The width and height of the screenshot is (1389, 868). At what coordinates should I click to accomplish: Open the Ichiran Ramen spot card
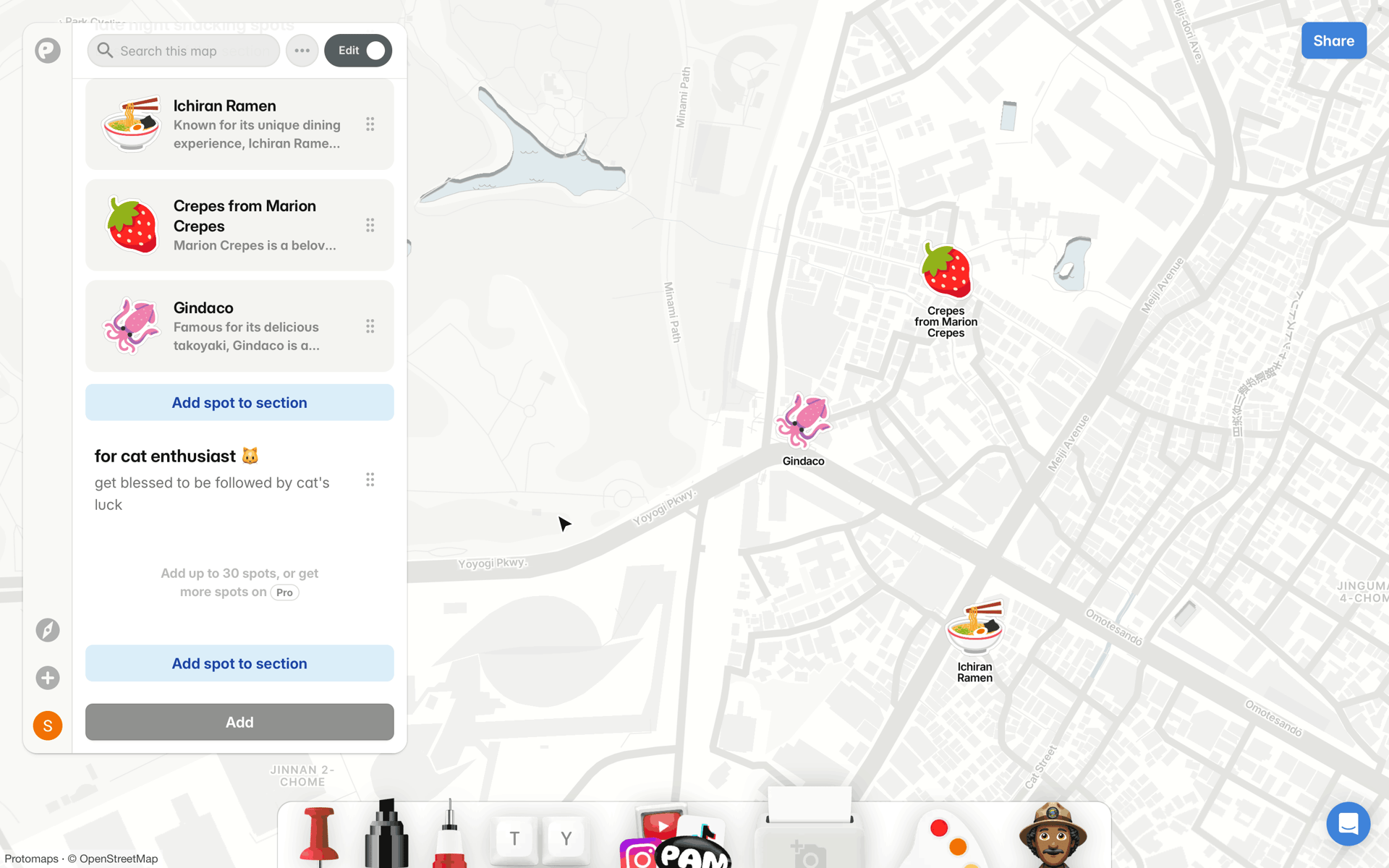click(239, 124)
